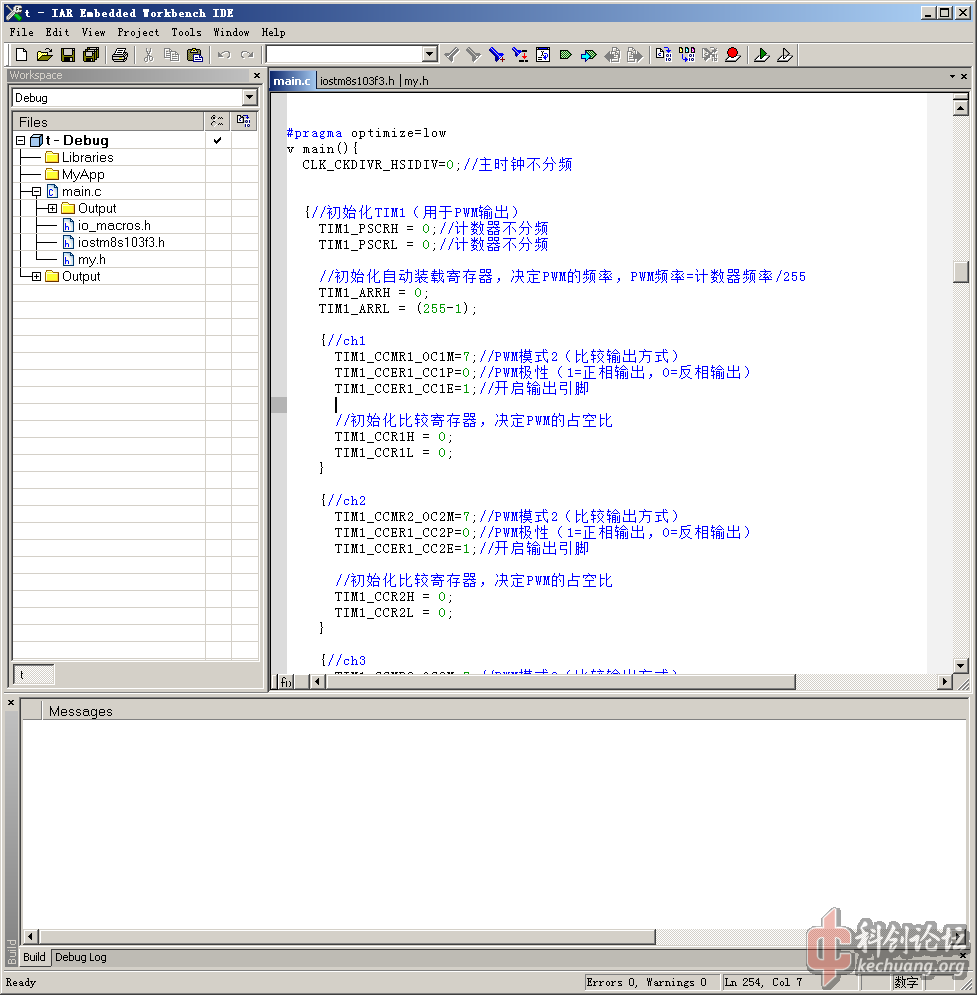The width and height of the screenshot is (977, 995).
Task: Open the Window menu
Action: pyautogui.click(x=231, y=32)
